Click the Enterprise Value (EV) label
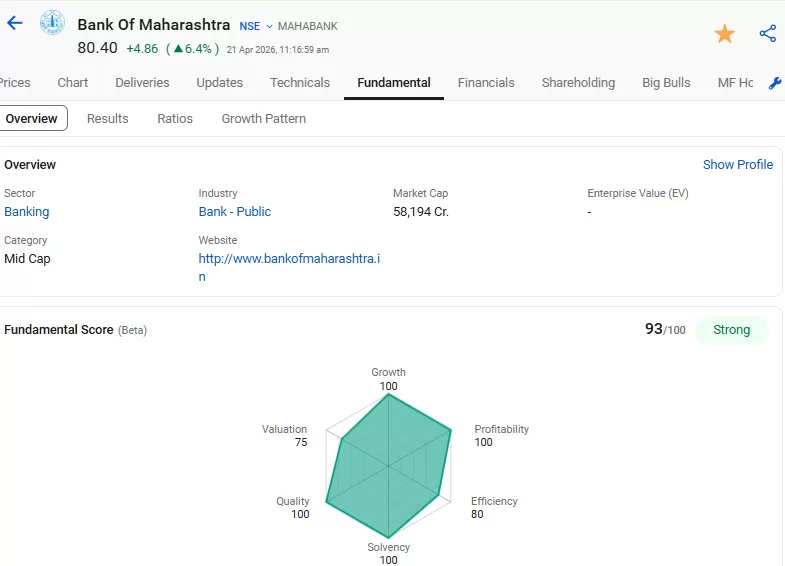Viewport: 785px width, 566px height. click(x=637, y=193)
